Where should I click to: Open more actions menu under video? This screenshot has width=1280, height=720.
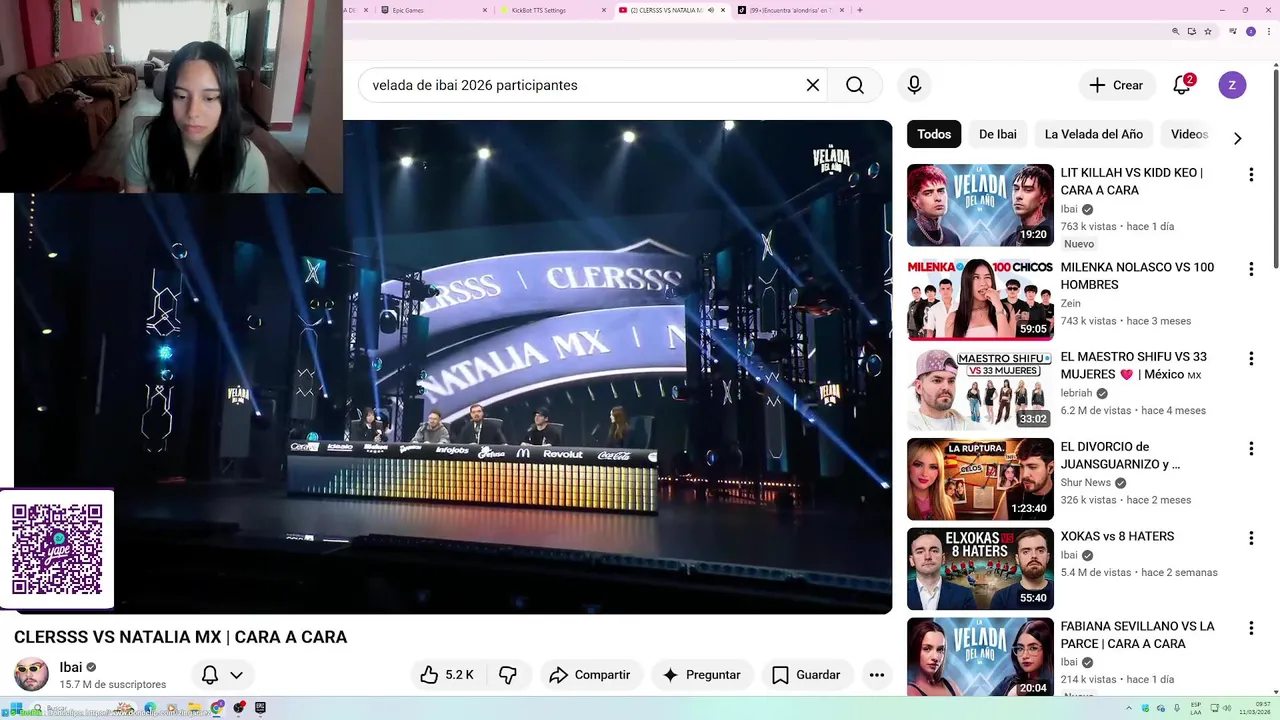[877, 675]
